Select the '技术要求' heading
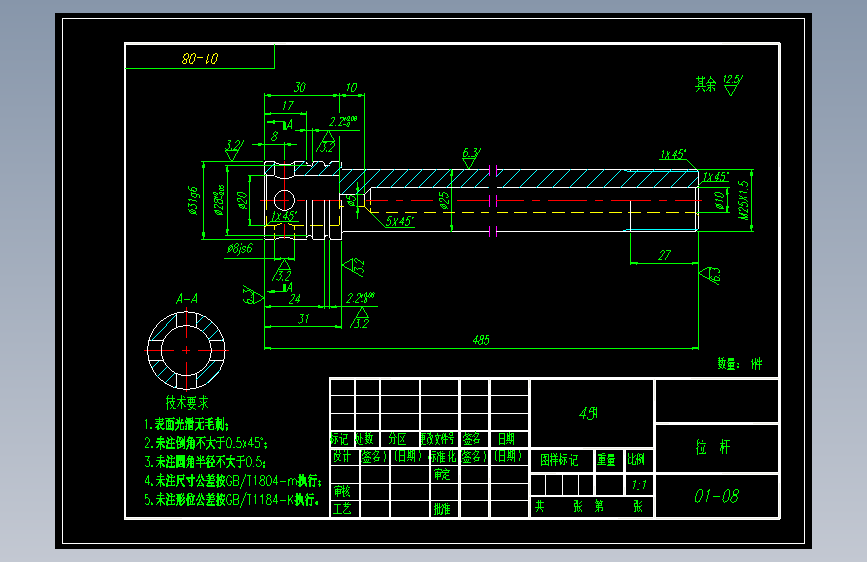 tap(187, 403)
